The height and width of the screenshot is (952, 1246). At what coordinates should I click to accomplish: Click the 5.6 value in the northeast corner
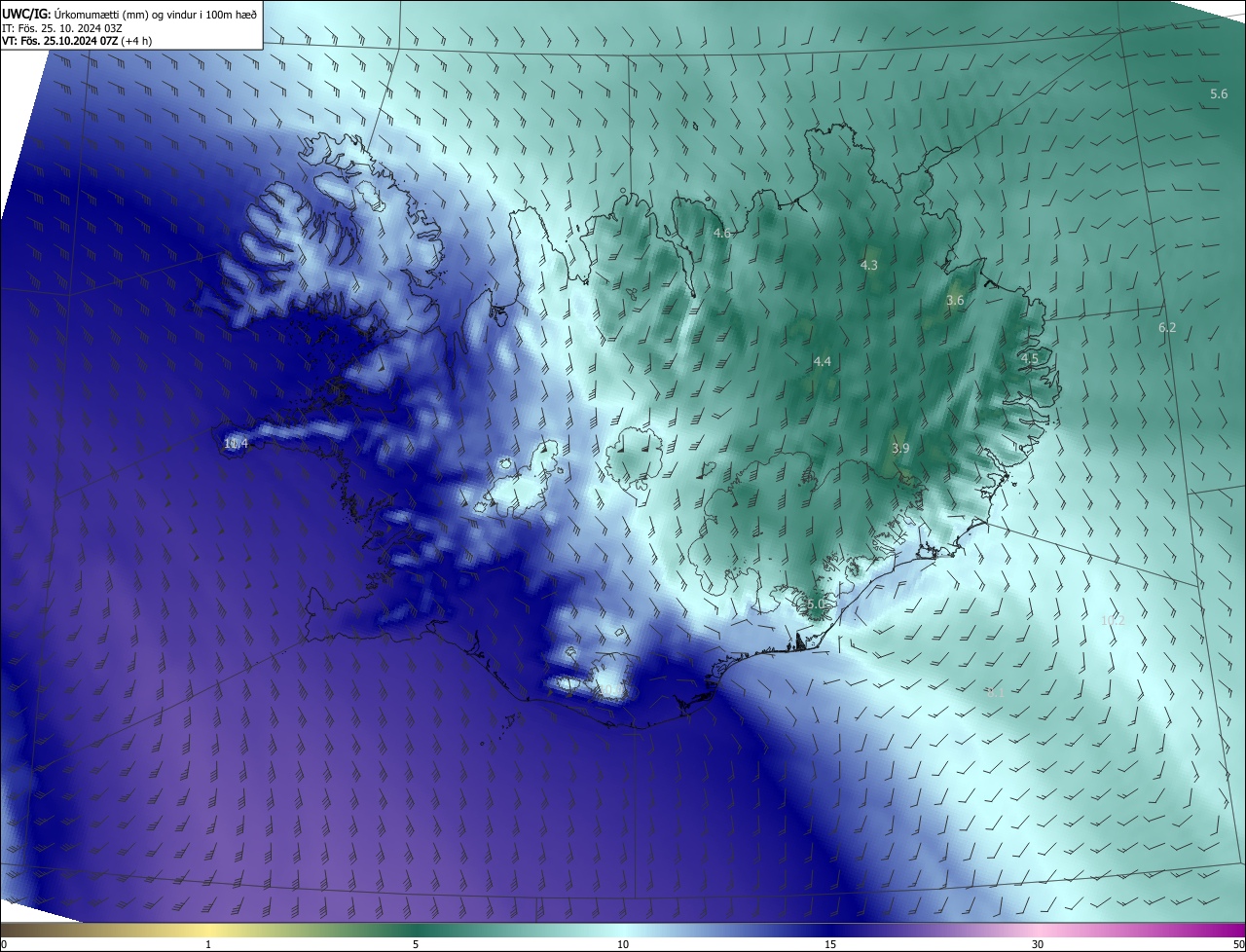point(1219,93)
